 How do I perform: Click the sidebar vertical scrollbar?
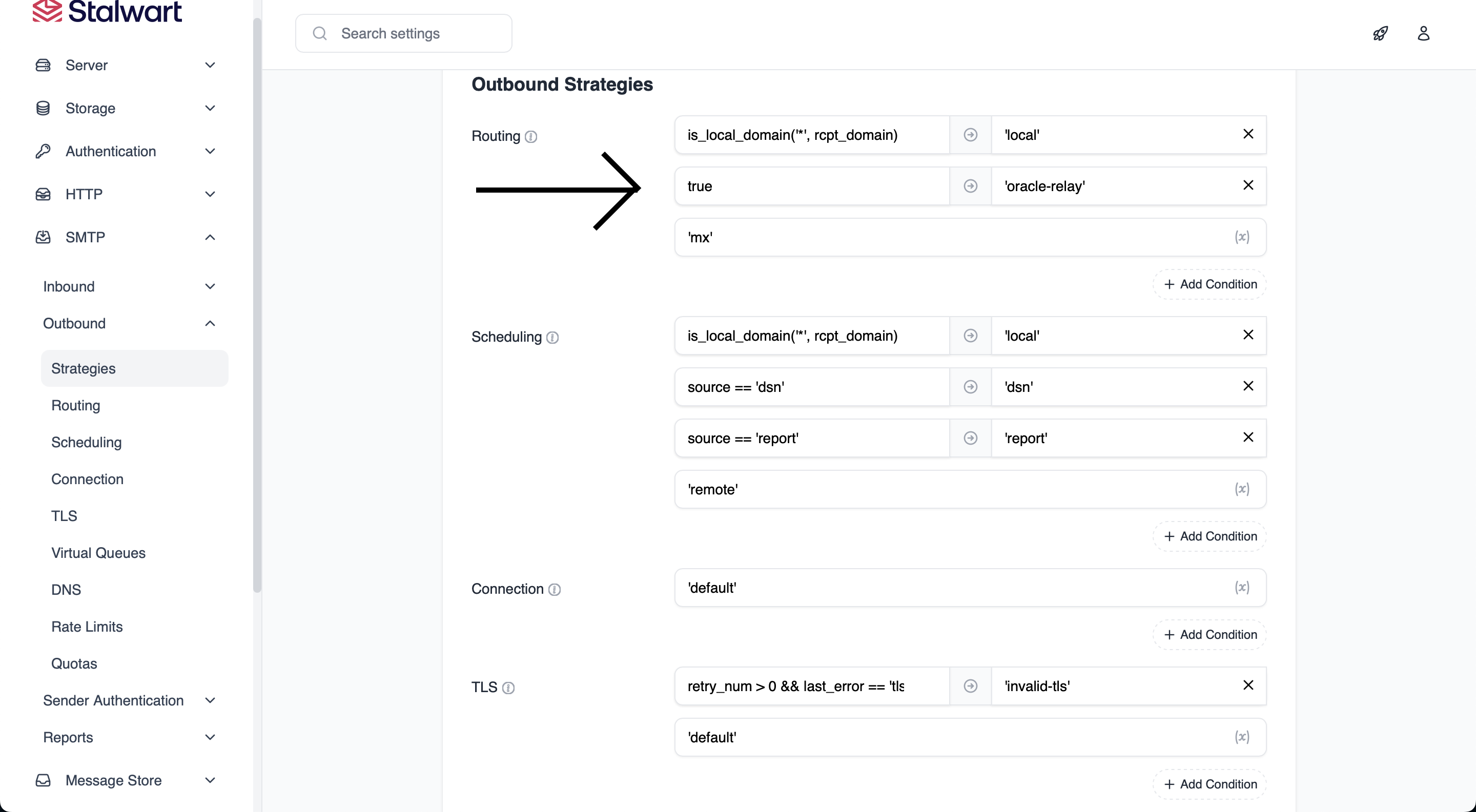257,303
